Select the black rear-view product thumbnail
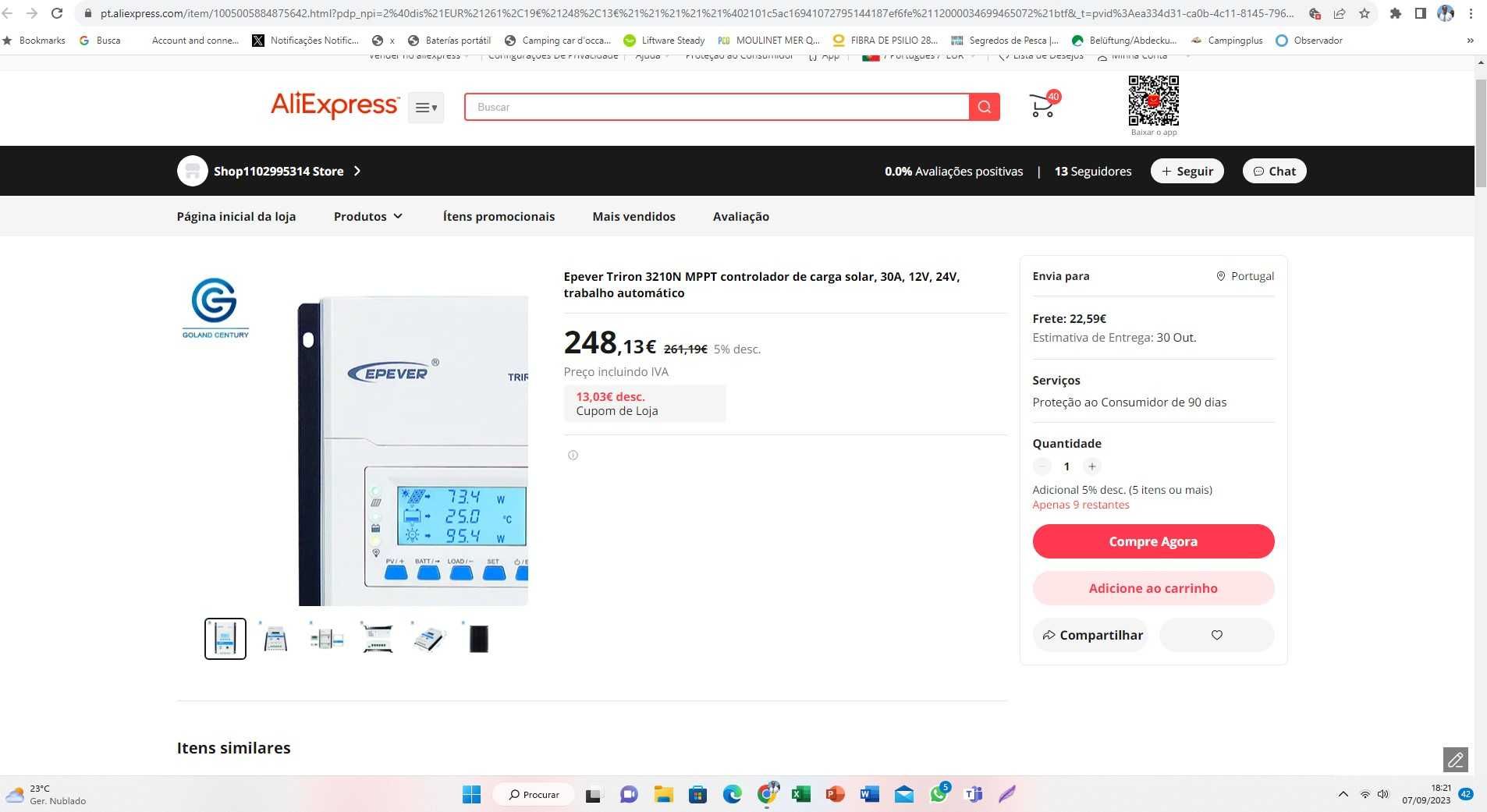This screenshot has width=1487, height=812. click(x=479, y=639)
